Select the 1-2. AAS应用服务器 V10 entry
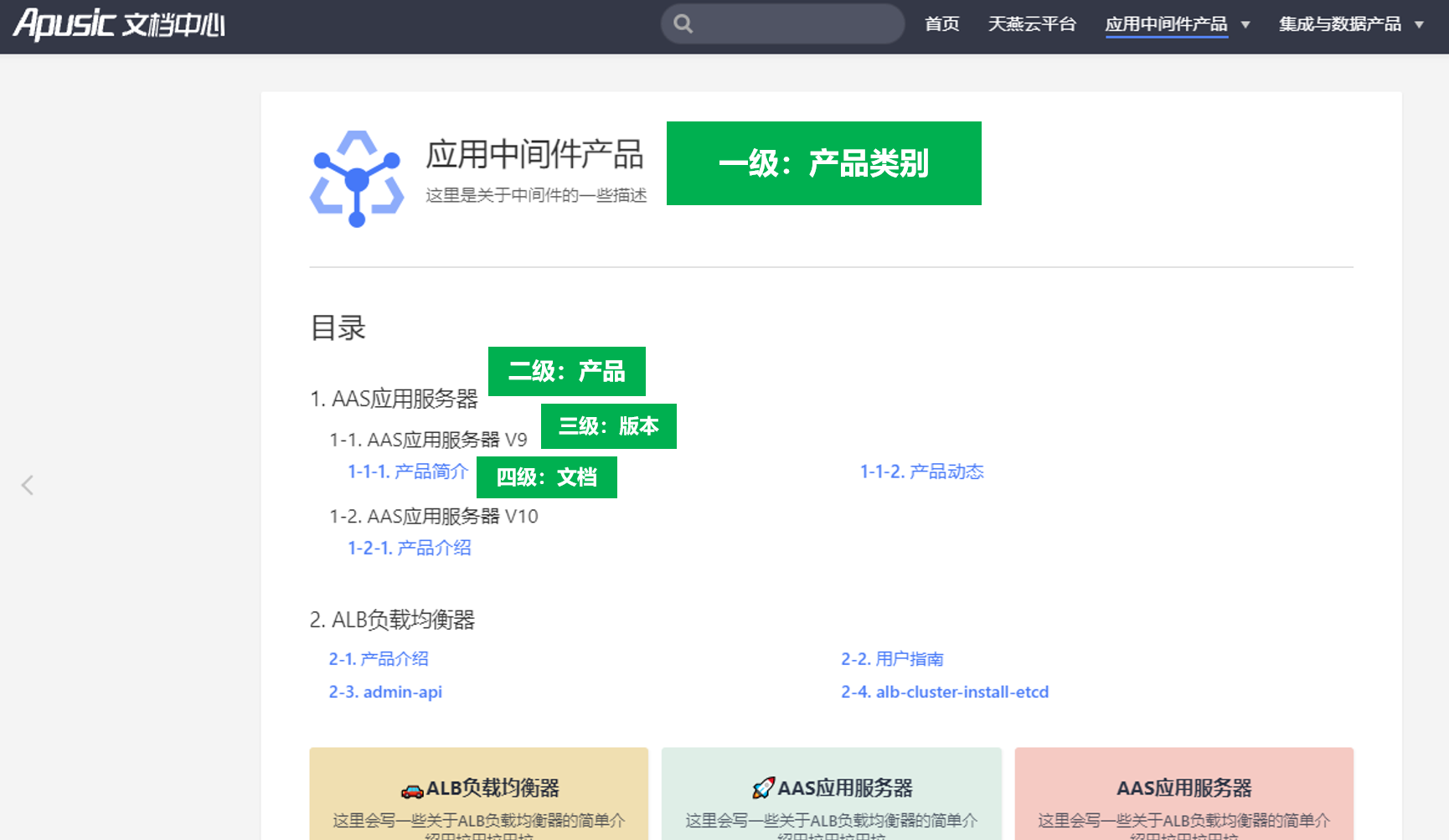The image size is (1449, 840). coord(434,516)
